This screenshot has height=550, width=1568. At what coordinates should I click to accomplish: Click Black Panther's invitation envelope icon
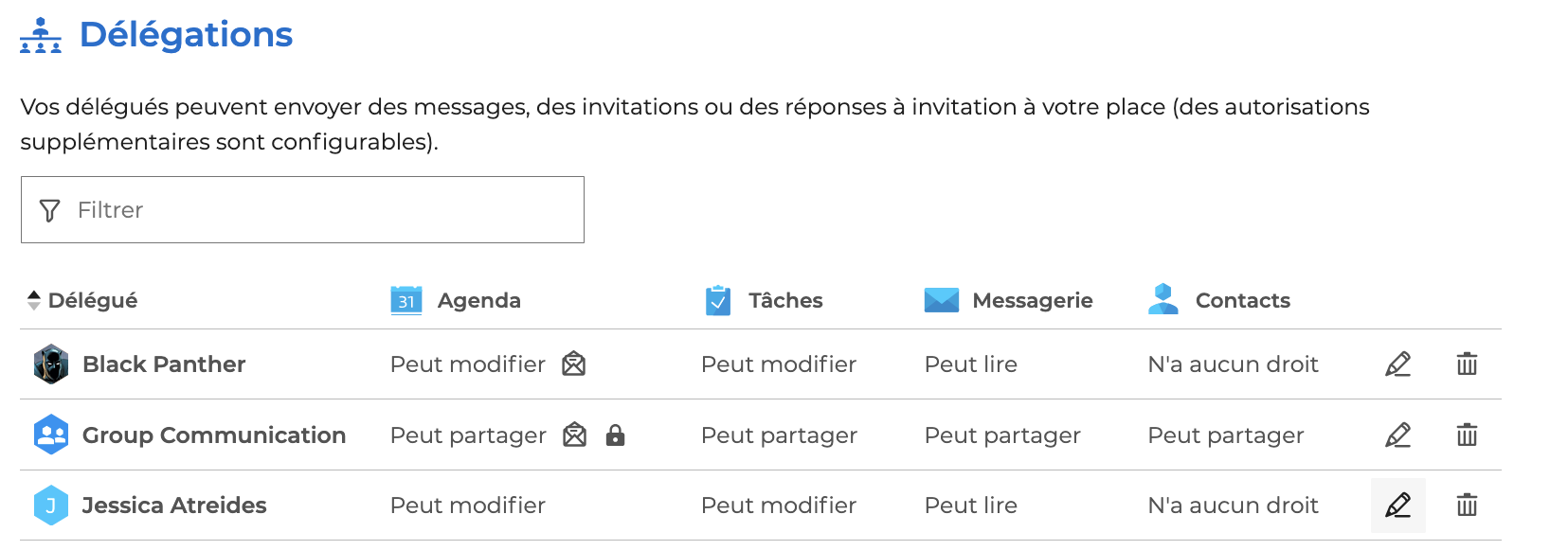click(573, 364)
